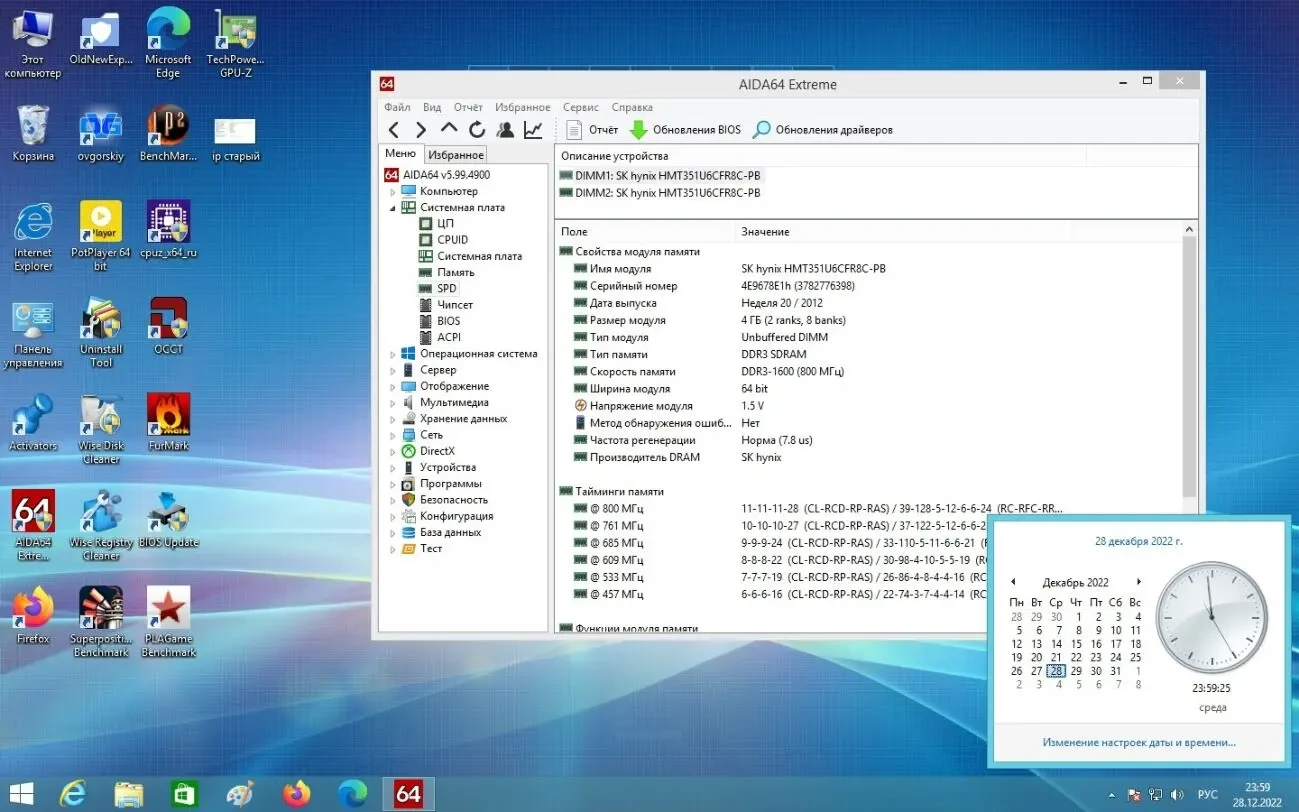1299x812 pixels.
Task: Open Firefox from the taskbar
Action: click(297, 793)
